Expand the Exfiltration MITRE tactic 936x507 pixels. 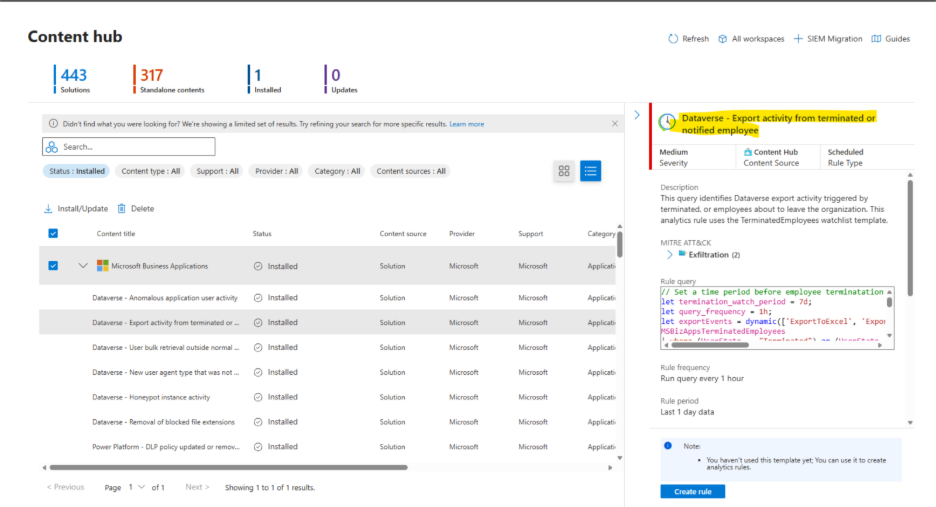pyautogui.click(x=669, y=254)
